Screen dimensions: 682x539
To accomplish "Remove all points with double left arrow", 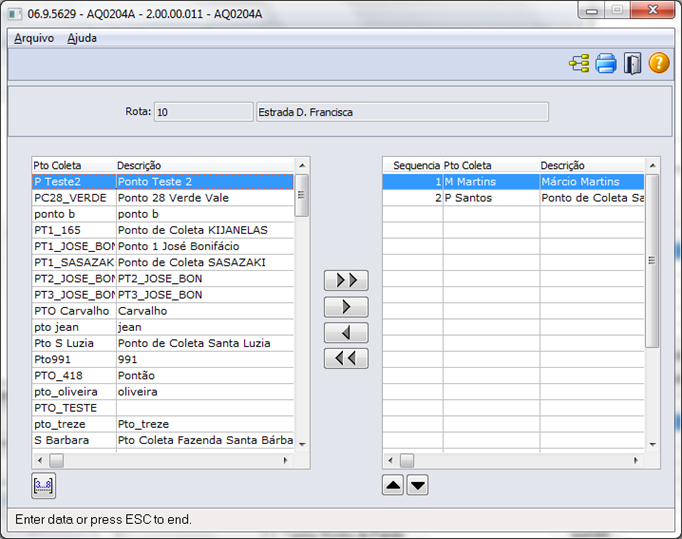I will (x=346, y=358).
